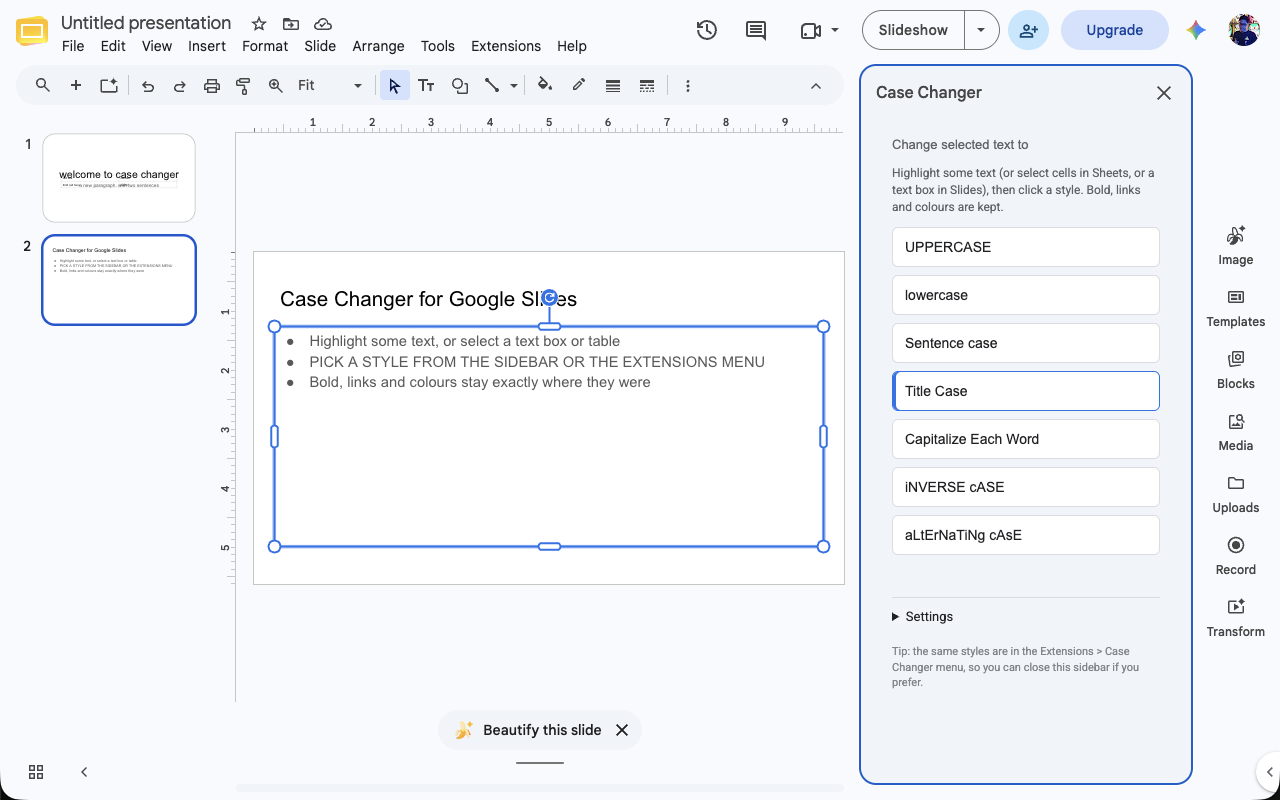Open the border color pencil
This screenshot has width=1280, height=800.
[x=579, y=86]
